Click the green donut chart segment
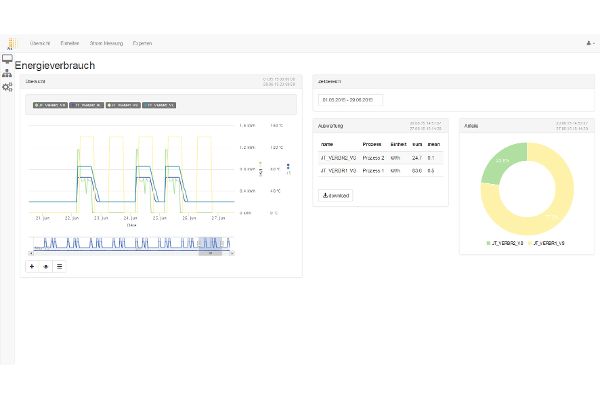This screenshot has height=399, width=600. click(502, 162)
